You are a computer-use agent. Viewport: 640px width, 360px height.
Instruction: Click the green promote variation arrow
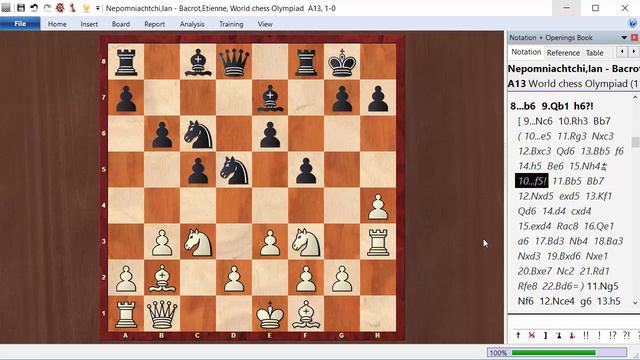pyautogui.click(x=518, y=335)
